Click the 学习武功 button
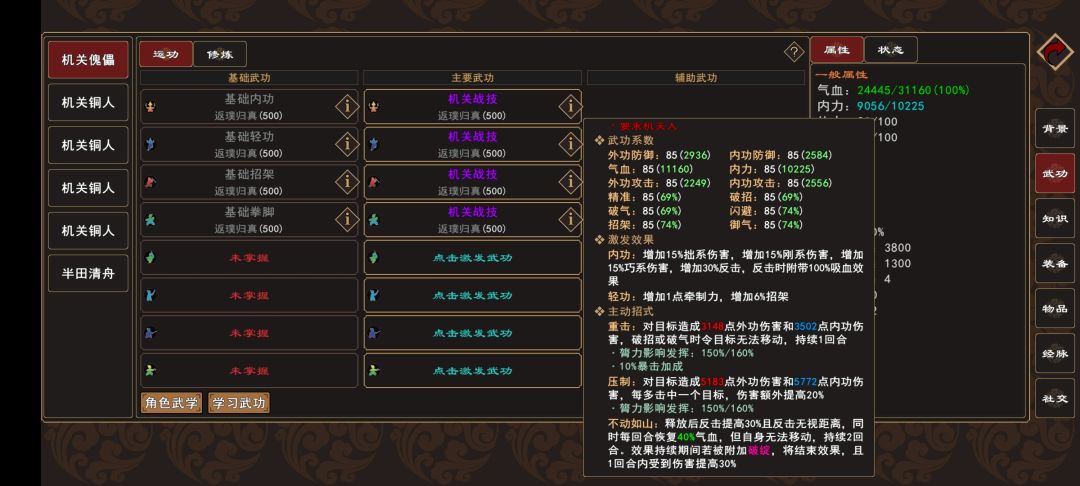 tap(238, 403)
